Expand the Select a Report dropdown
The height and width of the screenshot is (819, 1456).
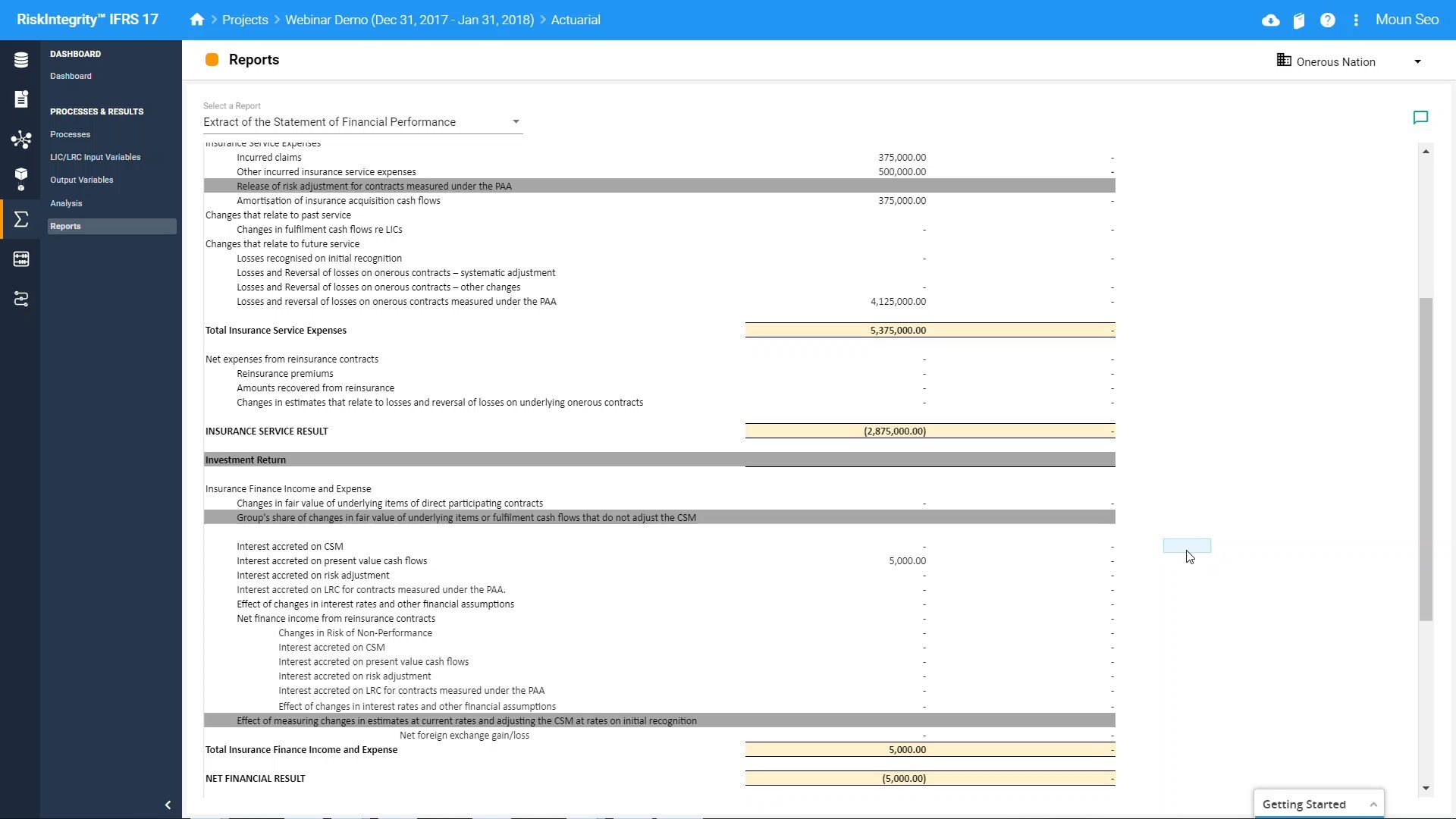point(515,122)
